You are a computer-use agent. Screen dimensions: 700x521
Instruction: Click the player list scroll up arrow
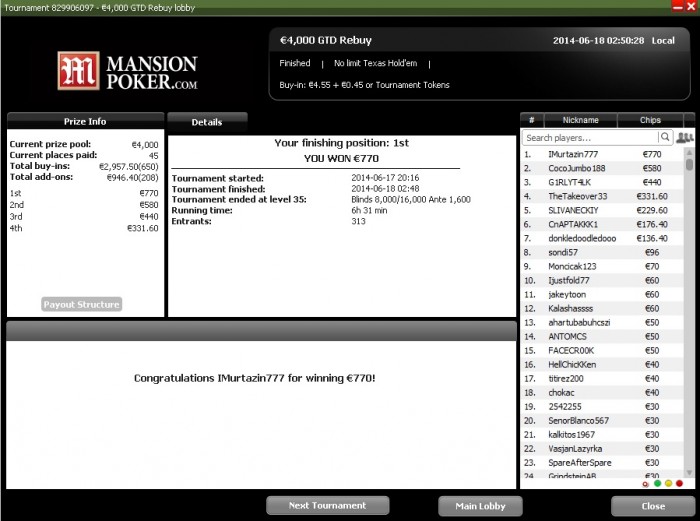pos(689,153)
